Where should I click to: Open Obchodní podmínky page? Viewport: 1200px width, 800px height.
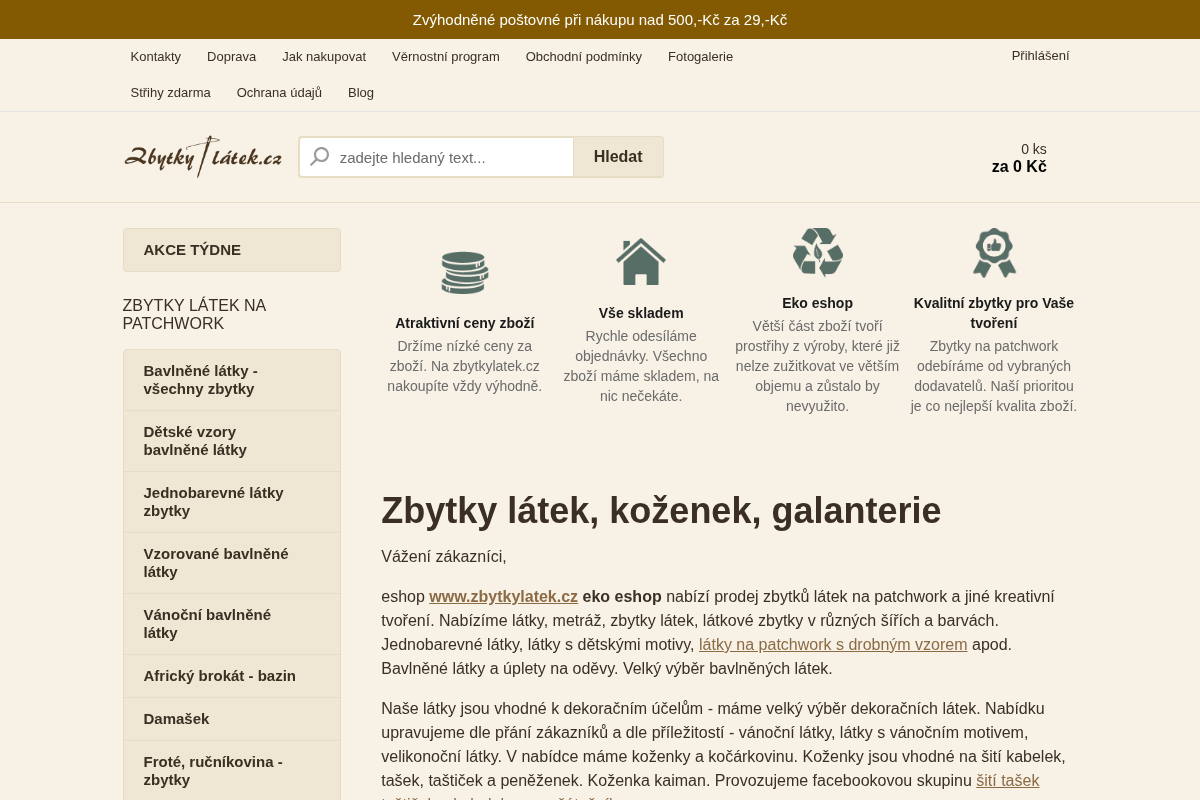point(584,57)
